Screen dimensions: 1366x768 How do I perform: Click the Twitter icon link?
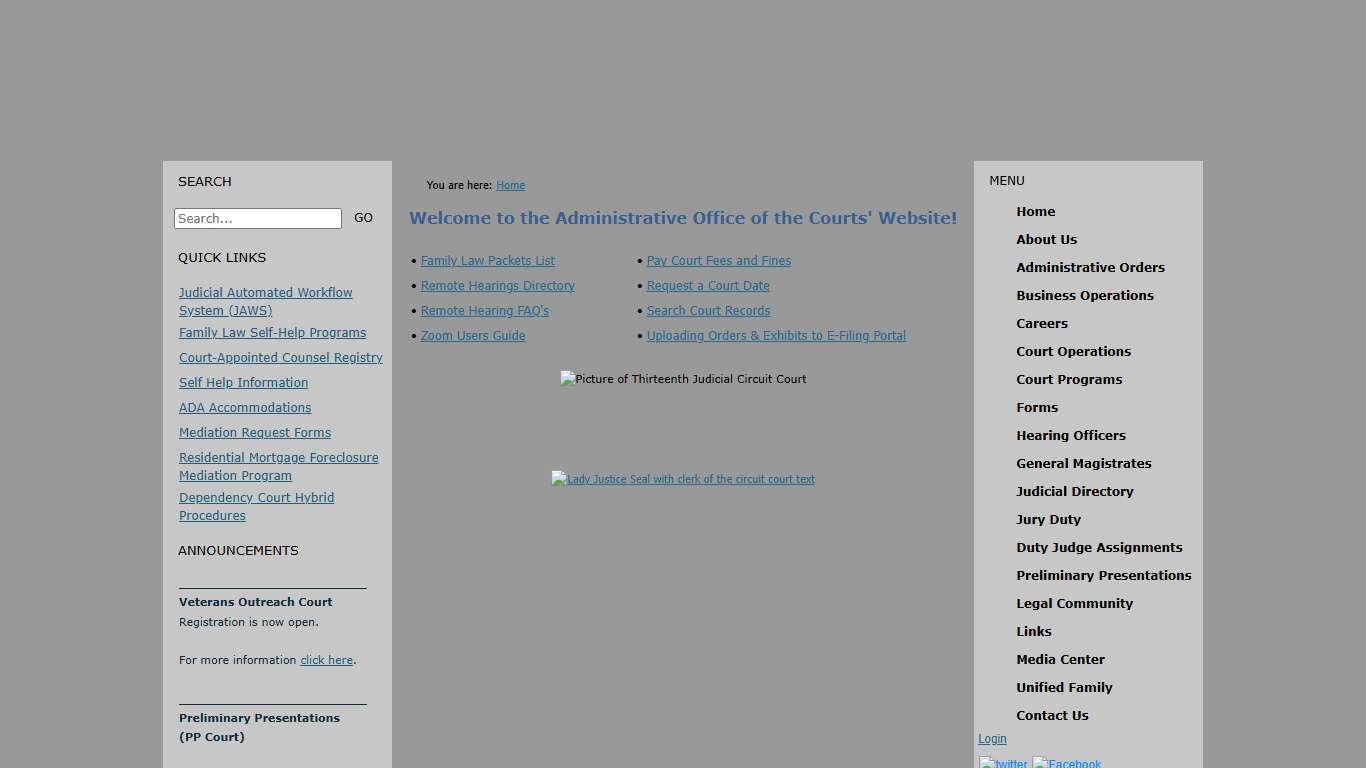pyautogui.click(x=1003, y=764)
